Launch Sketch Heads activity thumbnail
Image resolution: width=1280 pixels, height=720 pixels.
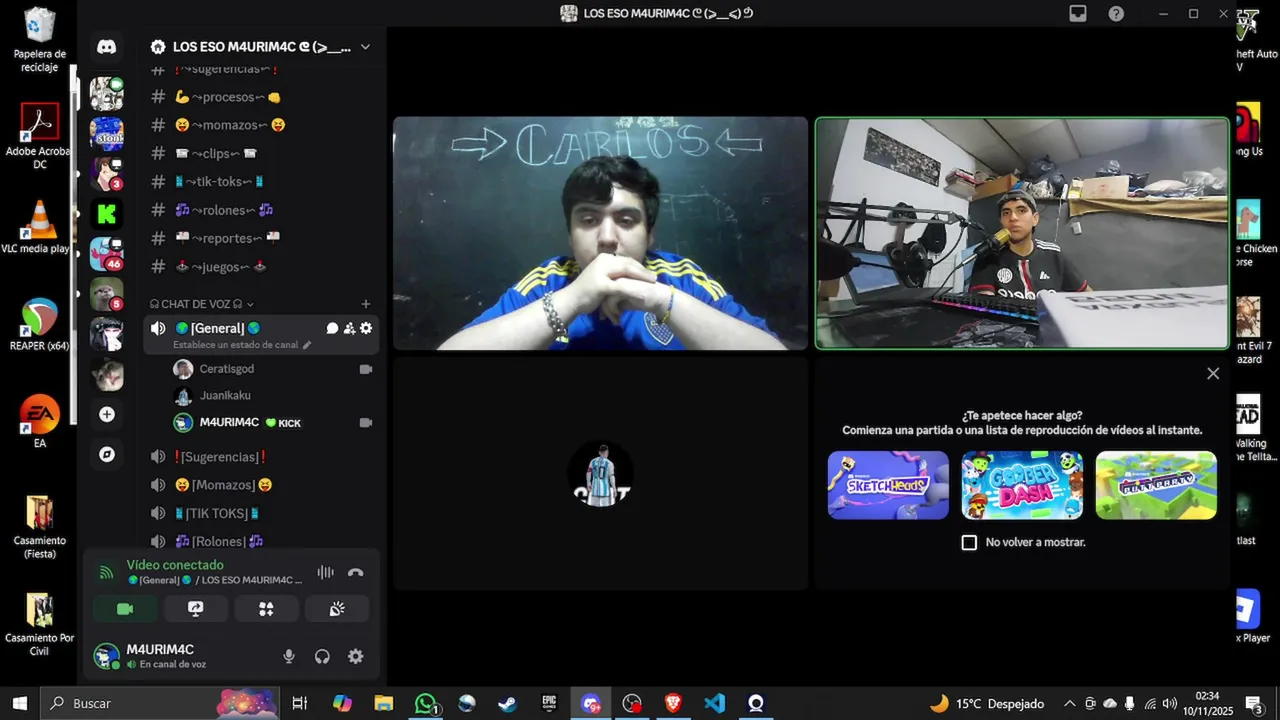click(x=888, y=485)
